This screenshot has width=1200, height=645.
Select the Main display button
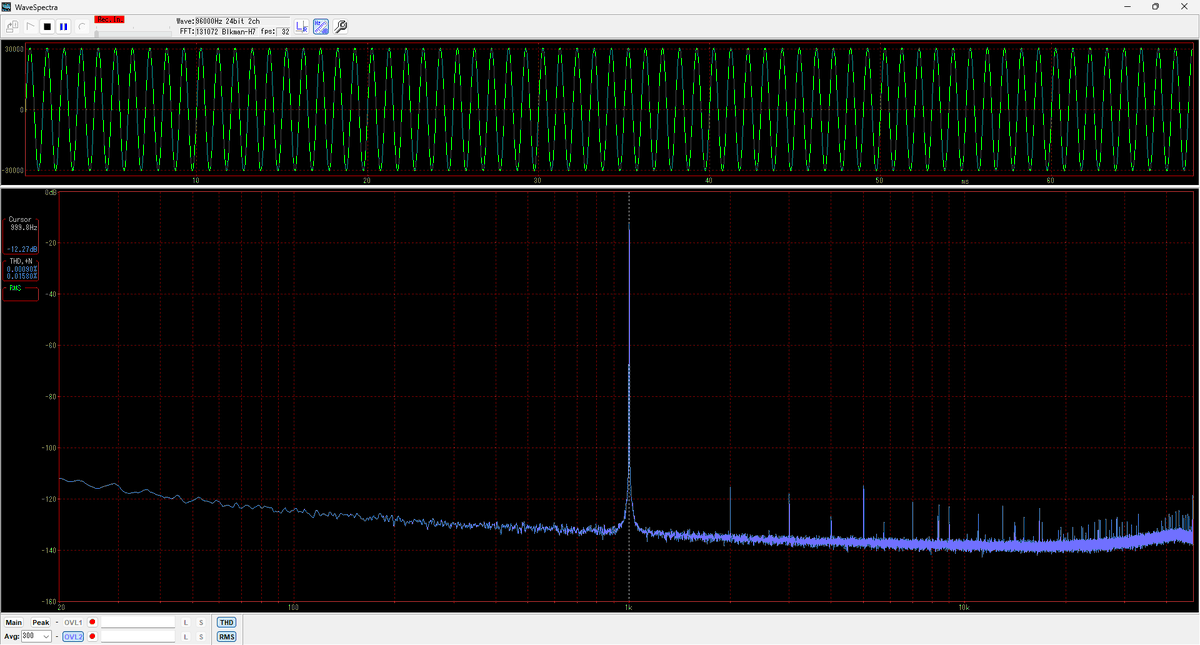(14, 623)
